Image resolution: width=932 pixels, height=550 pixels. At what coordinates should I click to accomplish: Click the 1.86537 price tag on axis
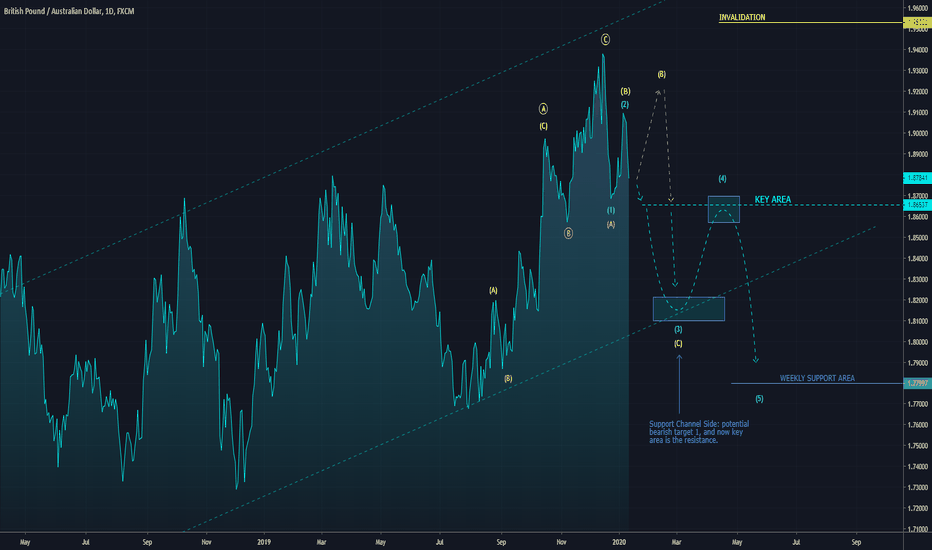click(x=915, y=205)
